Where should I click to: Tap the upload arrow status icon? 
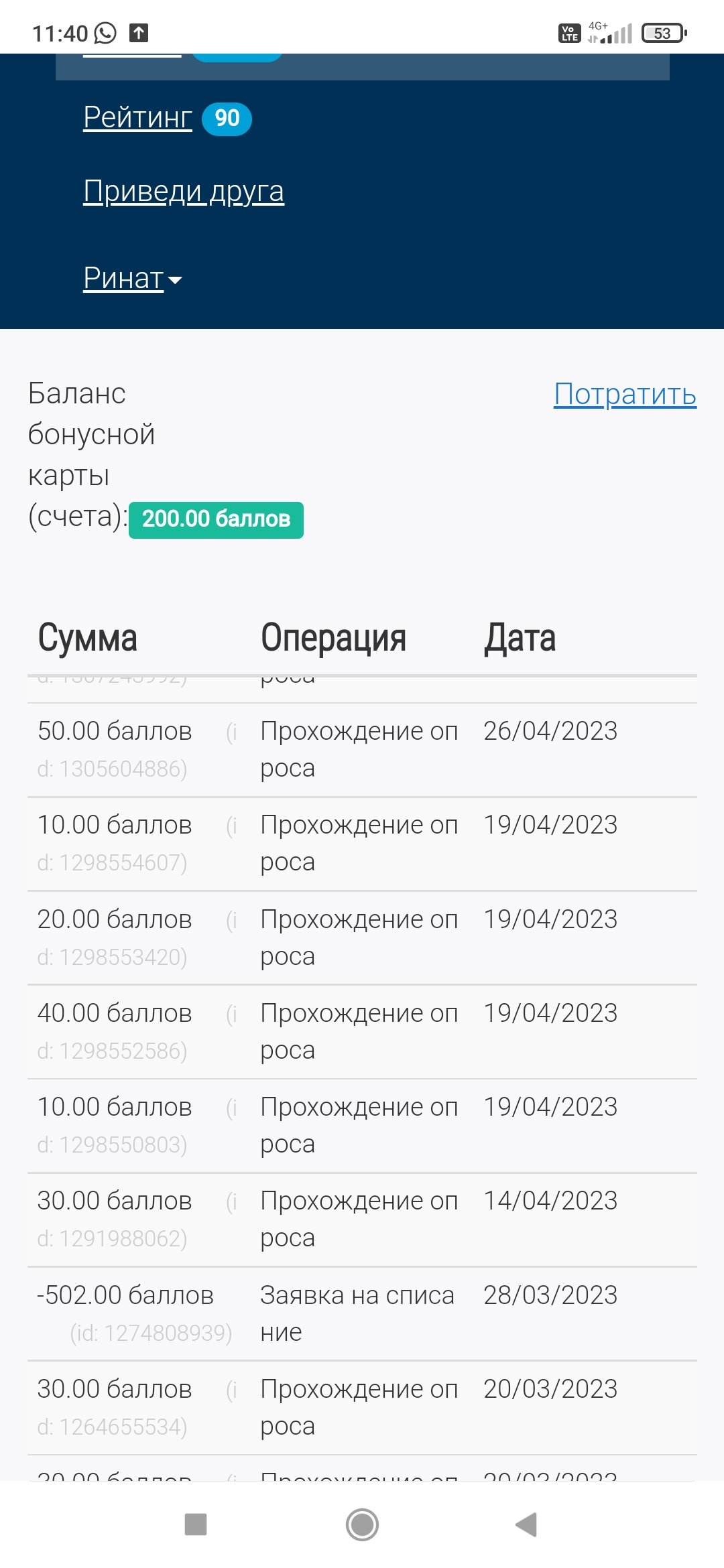[139, 33]
